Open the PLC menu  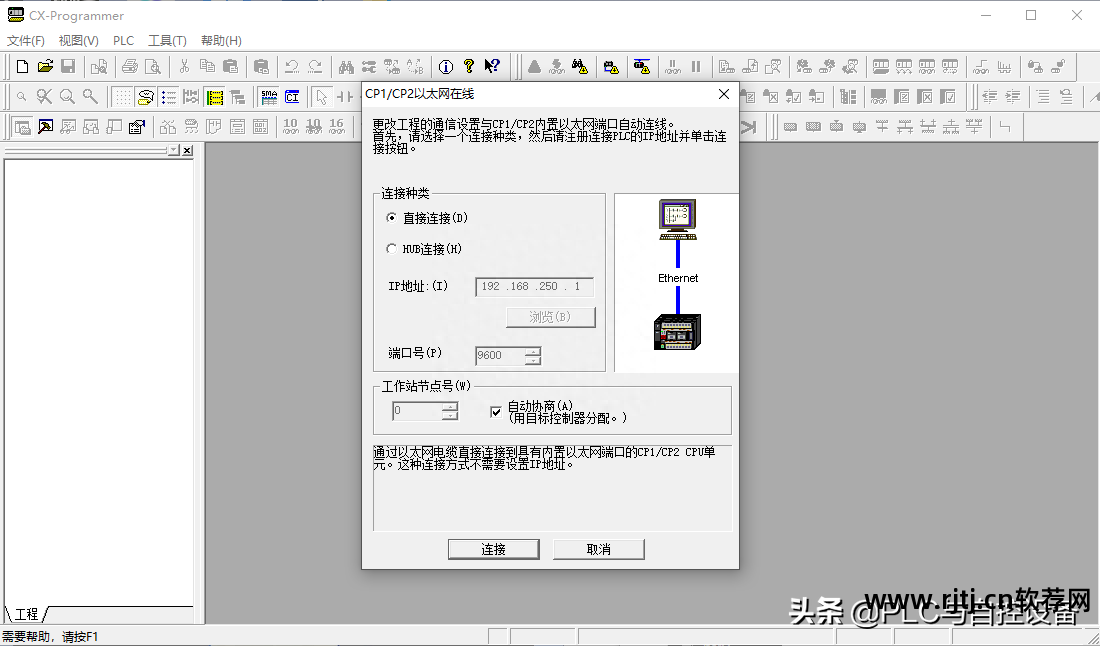(123, 41)
